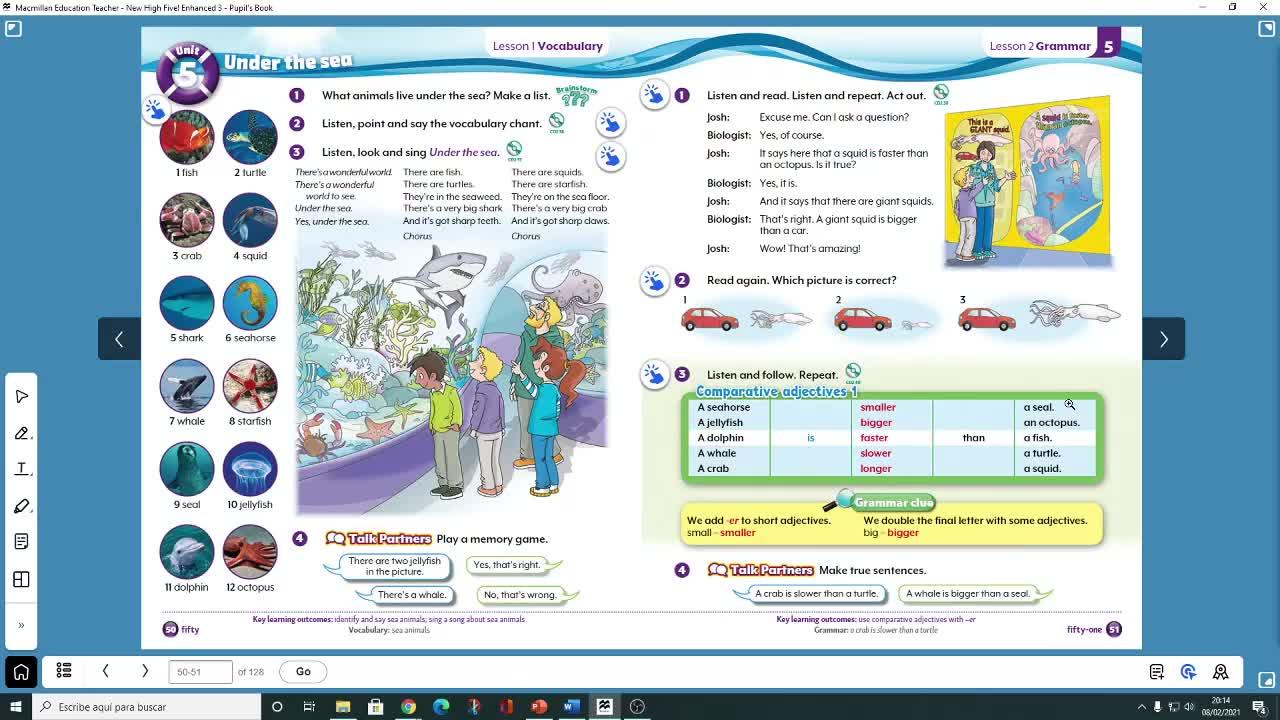Click the cloud sync icon
Viewport: 1280px width, 720px height.
click(1267, 680)
